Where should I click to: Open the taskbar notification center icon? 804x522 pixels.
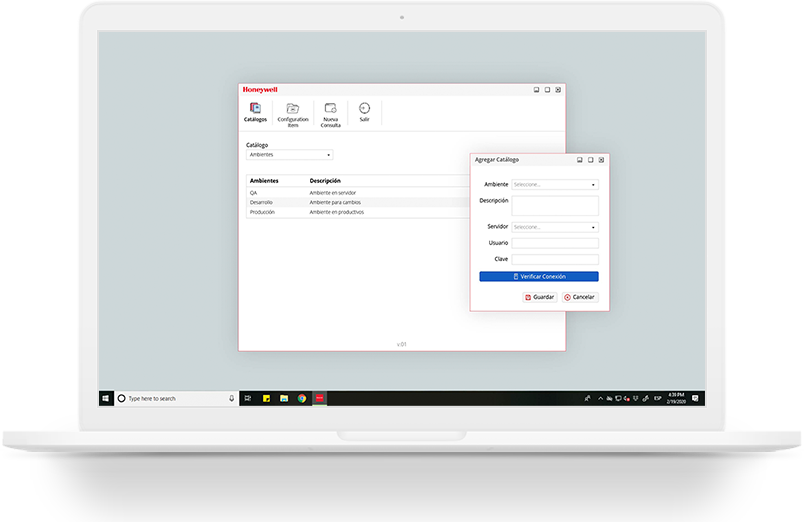695,398
